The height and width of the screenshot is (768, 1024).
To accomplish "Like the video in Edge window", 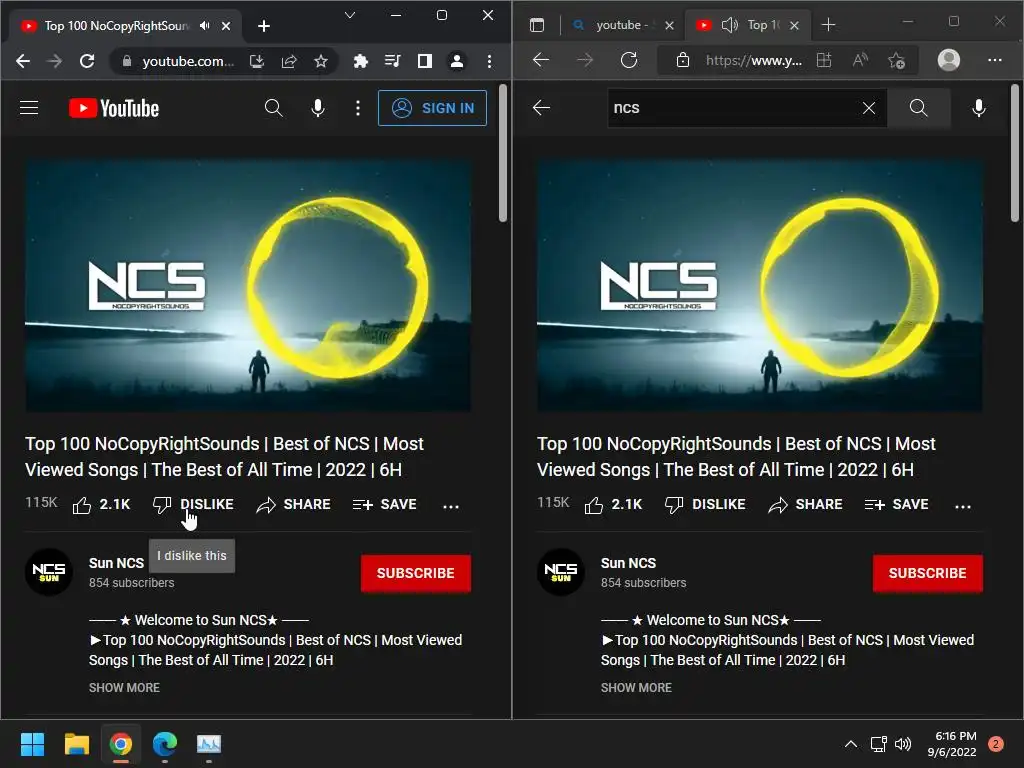I will click(613, 505).
